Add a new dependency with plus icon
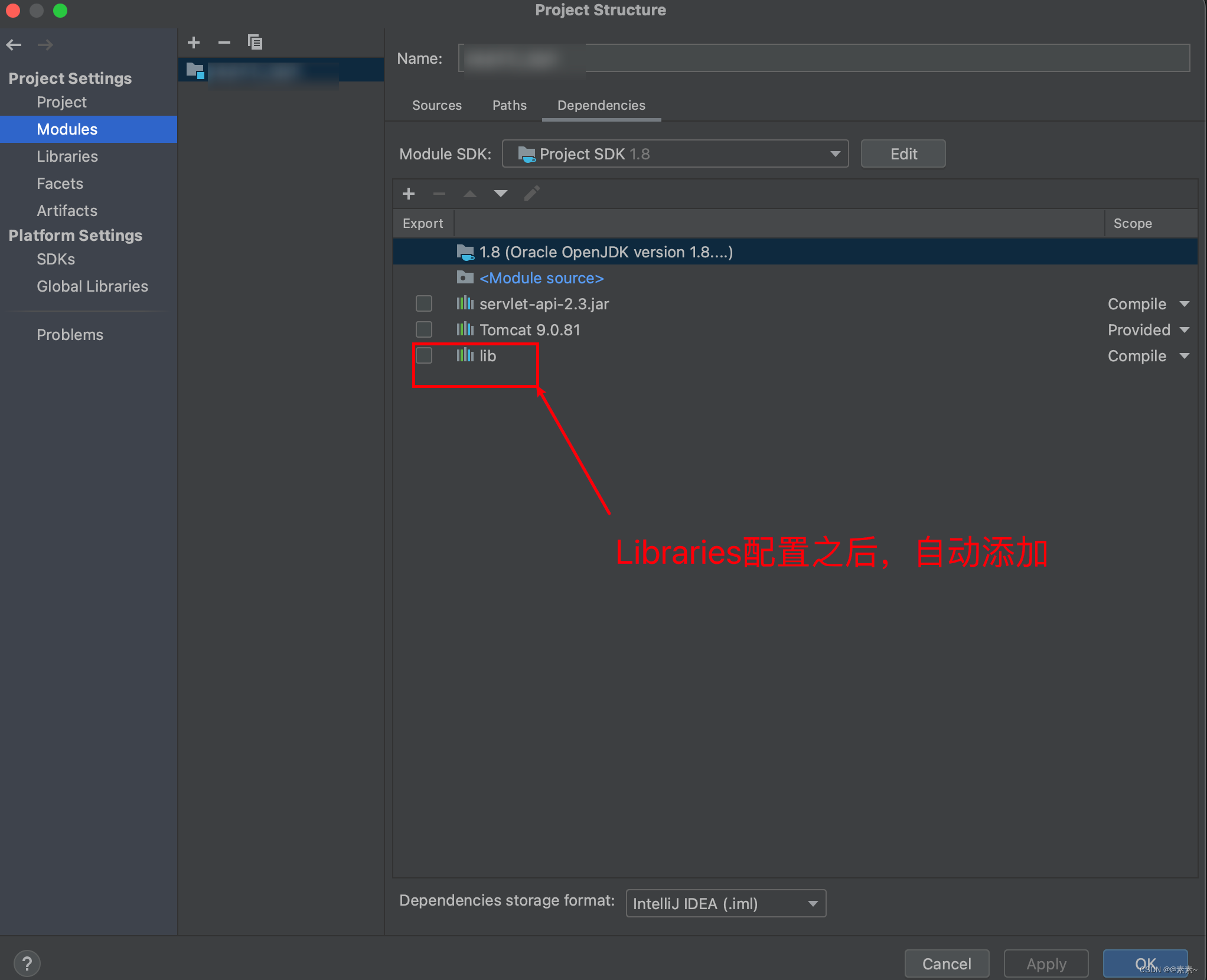The image size is (1207, 980). [x=409, y=194]
